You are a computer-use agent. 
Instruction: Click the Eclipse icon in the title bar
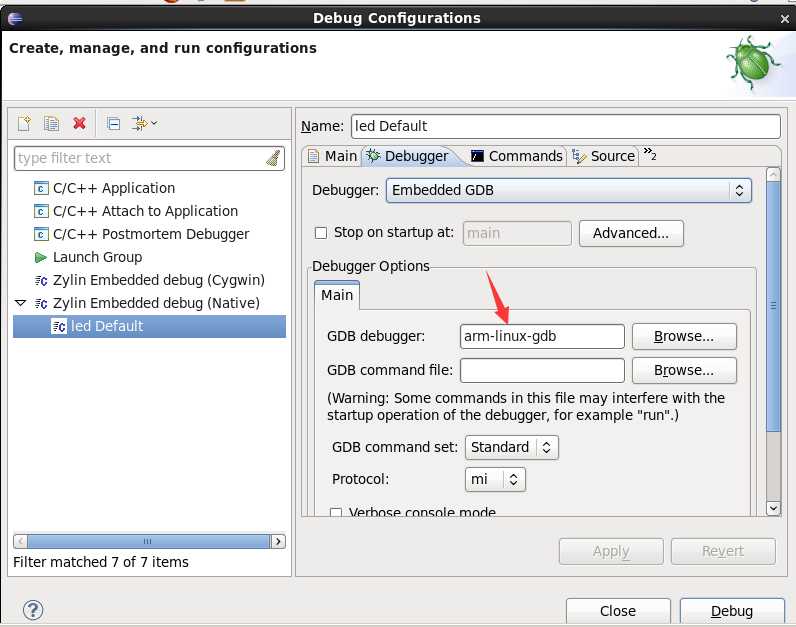[x=15, y=19]
